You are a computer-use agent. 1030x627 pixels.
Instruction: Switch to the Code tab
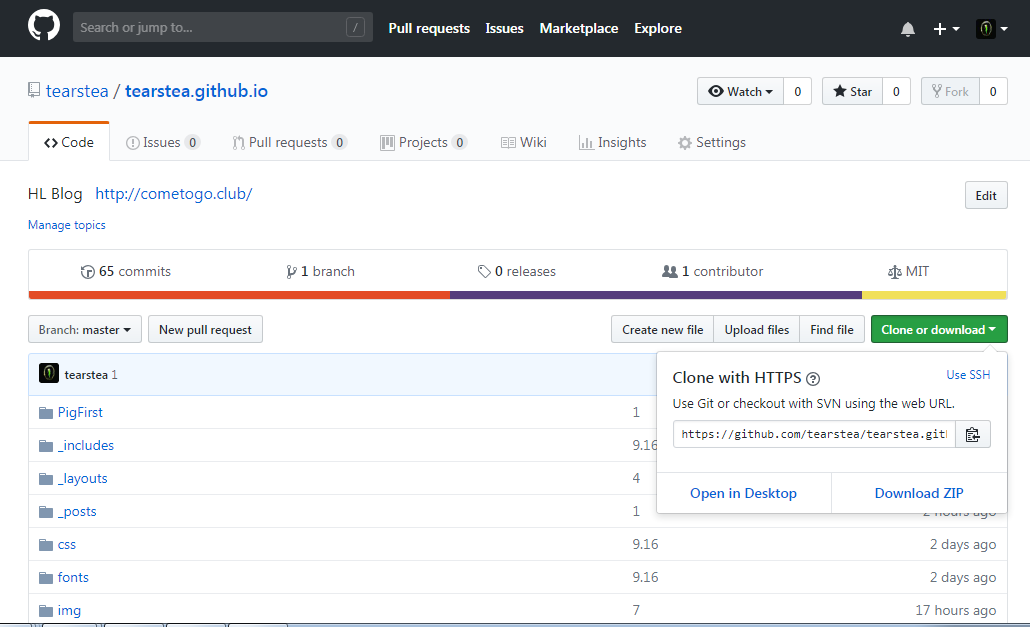coord(69,142)
